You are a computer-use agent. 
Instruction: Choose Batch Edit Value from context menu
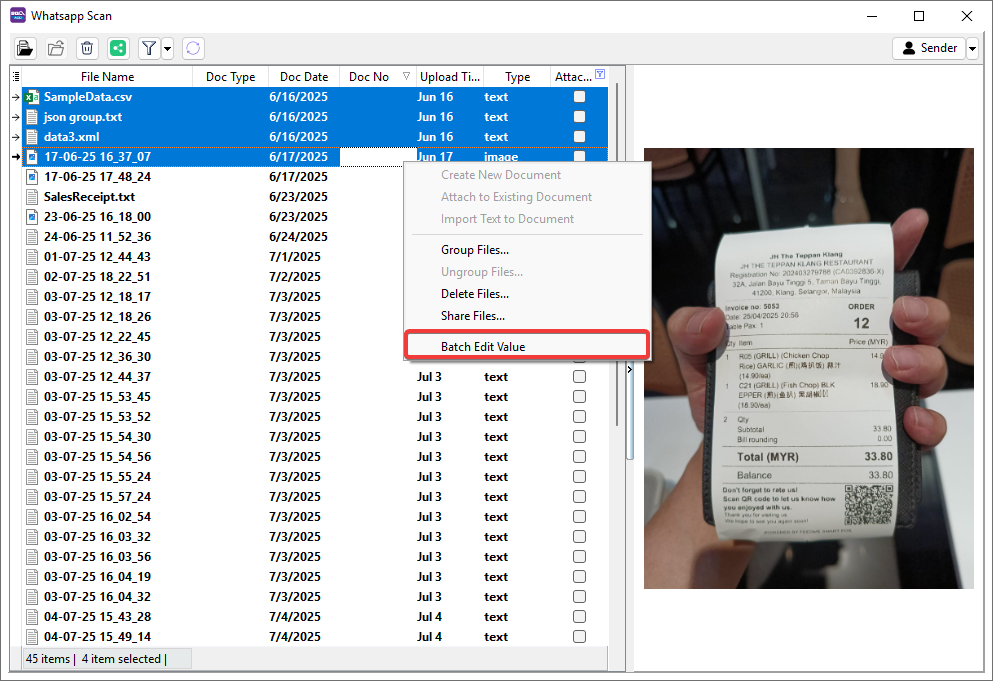point(483,347)
